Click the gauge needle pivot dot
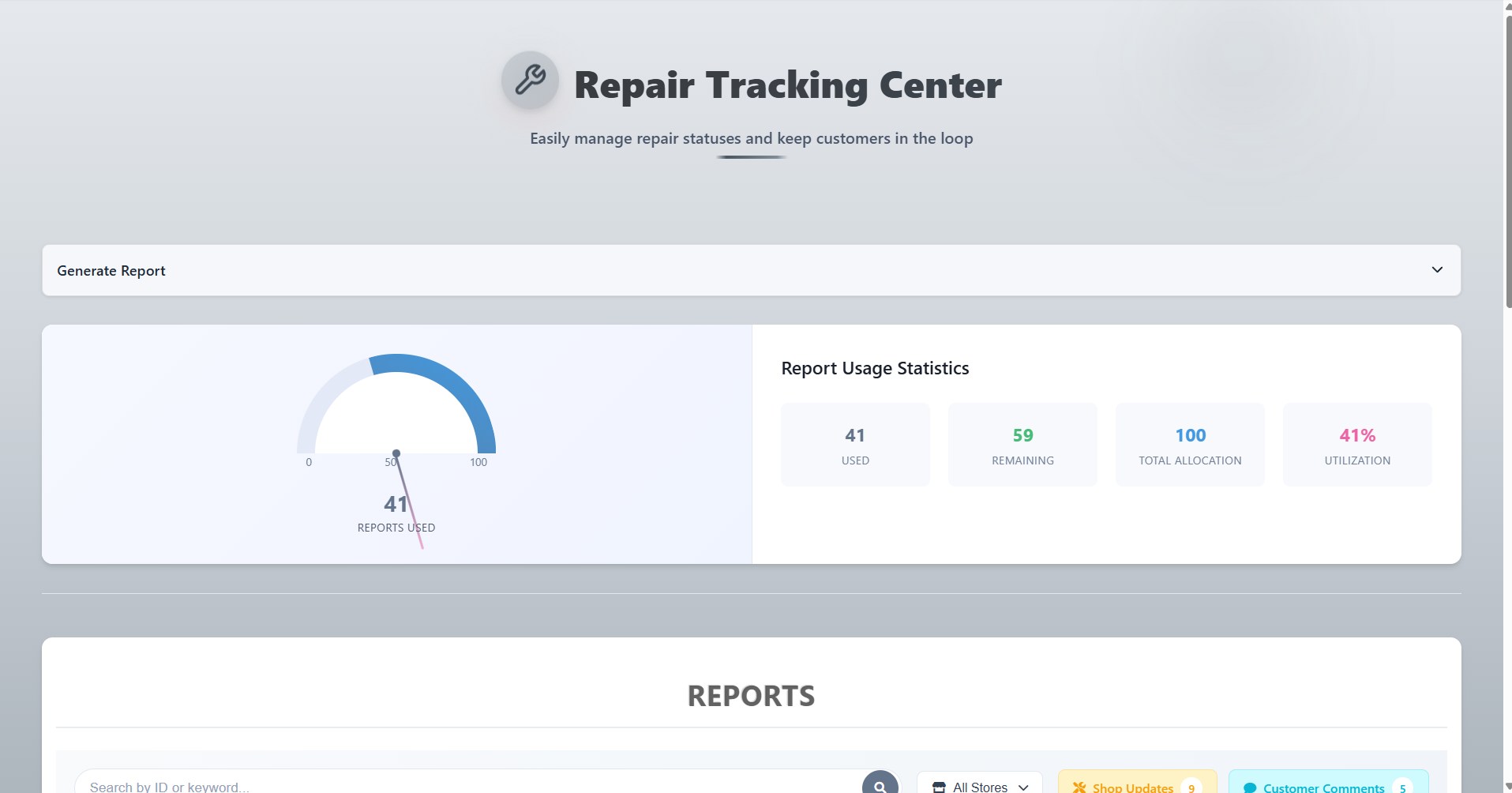 (396, 453)
